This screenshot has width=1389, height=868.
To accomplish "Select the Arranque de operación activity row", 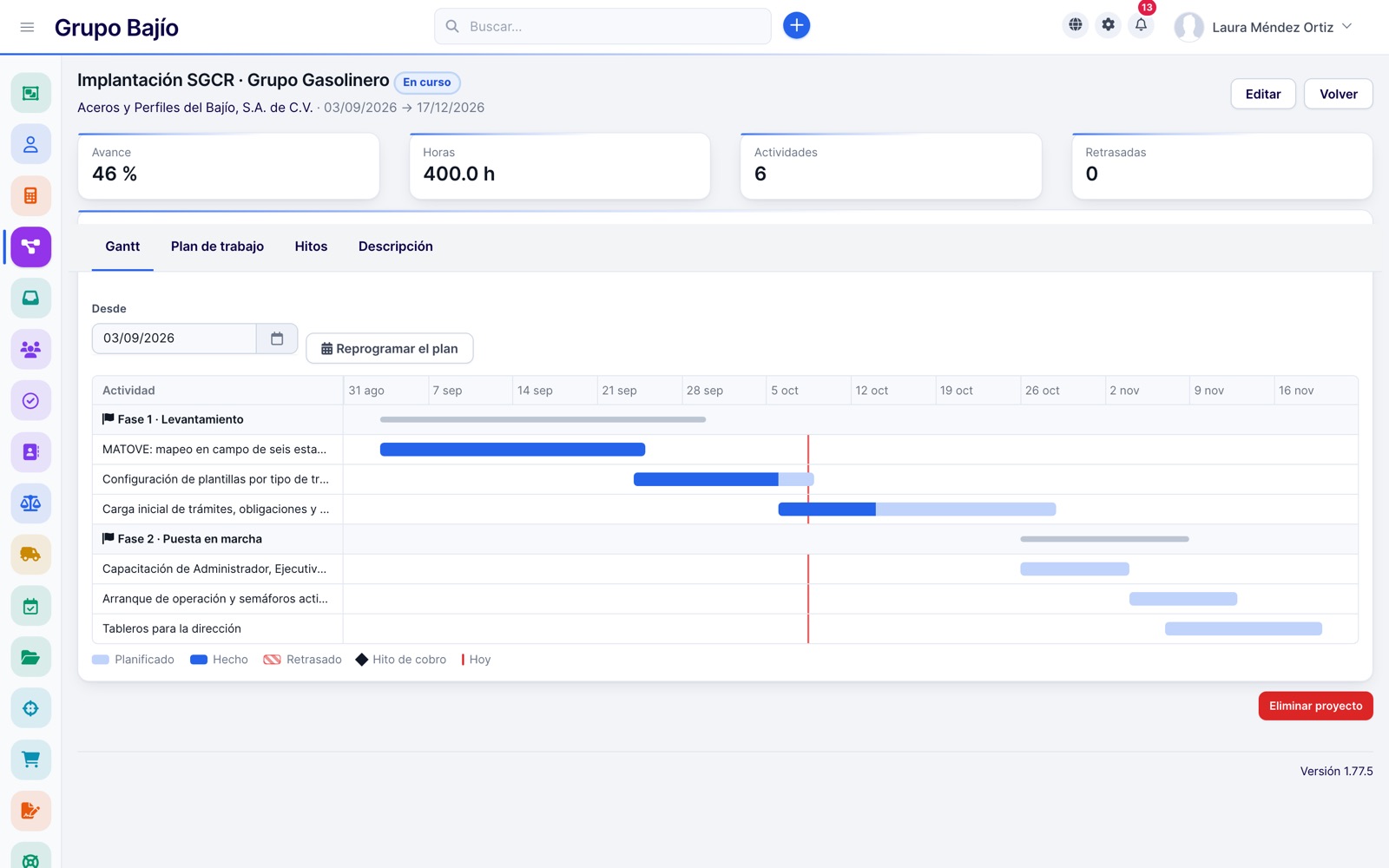I will pos(725,599).
